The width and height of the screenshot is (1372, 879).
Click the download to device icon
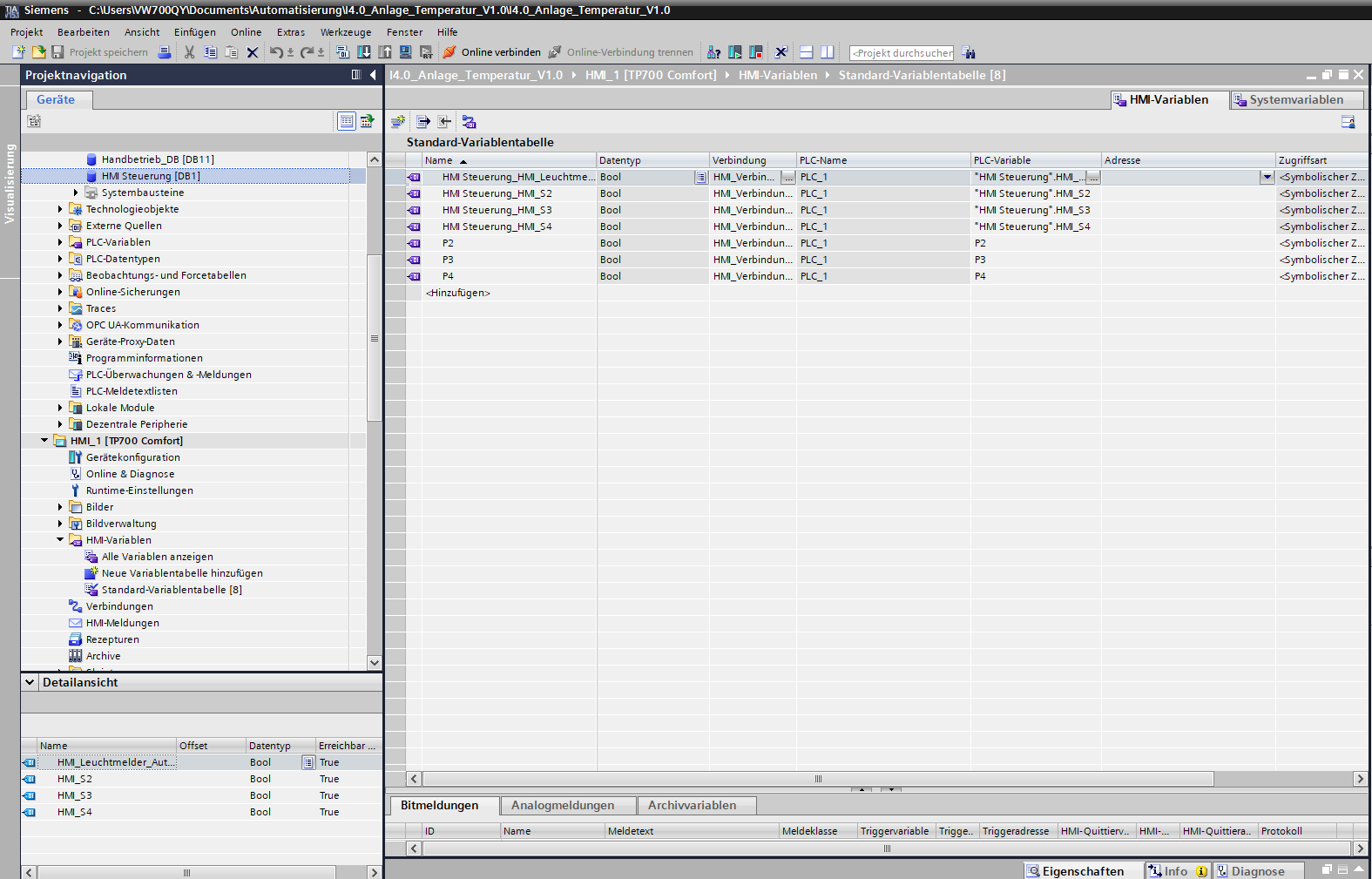tap(364, 52)
